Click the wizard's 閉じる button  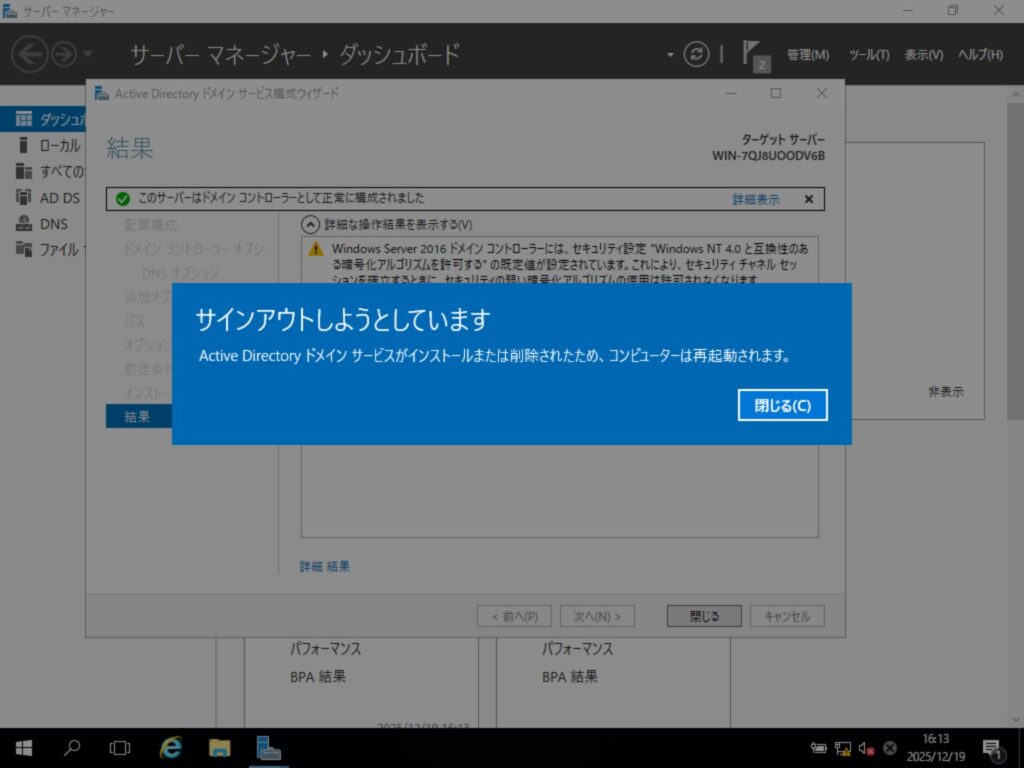704,616
